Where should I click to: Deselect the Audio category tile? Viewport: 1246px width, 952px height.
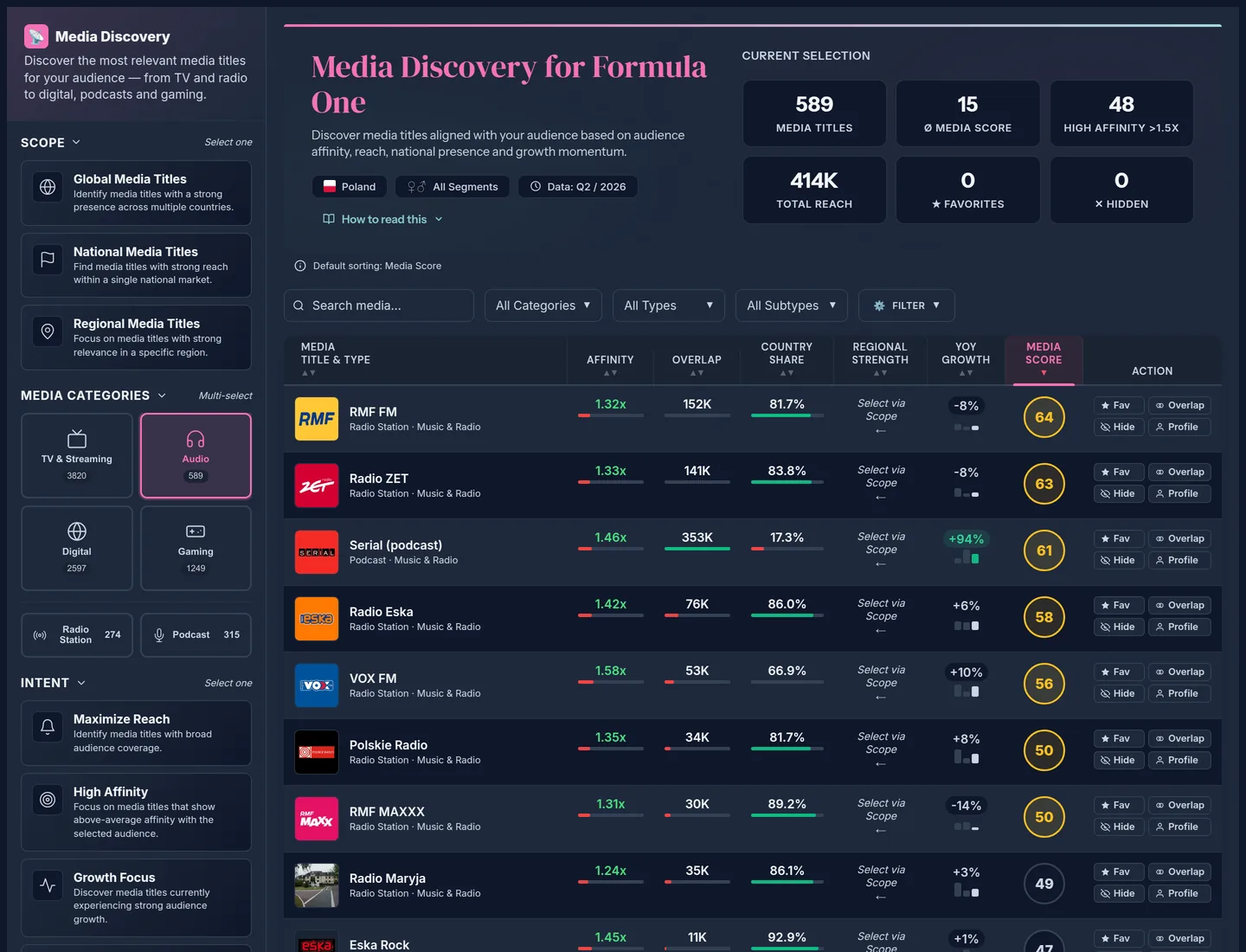[196, 455]
